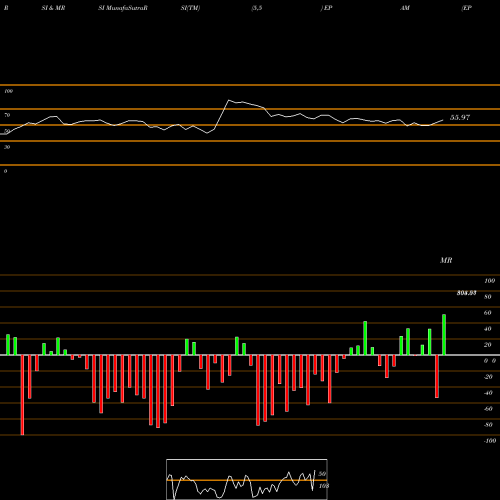Click the MR axis label -20

pos(488,377)
